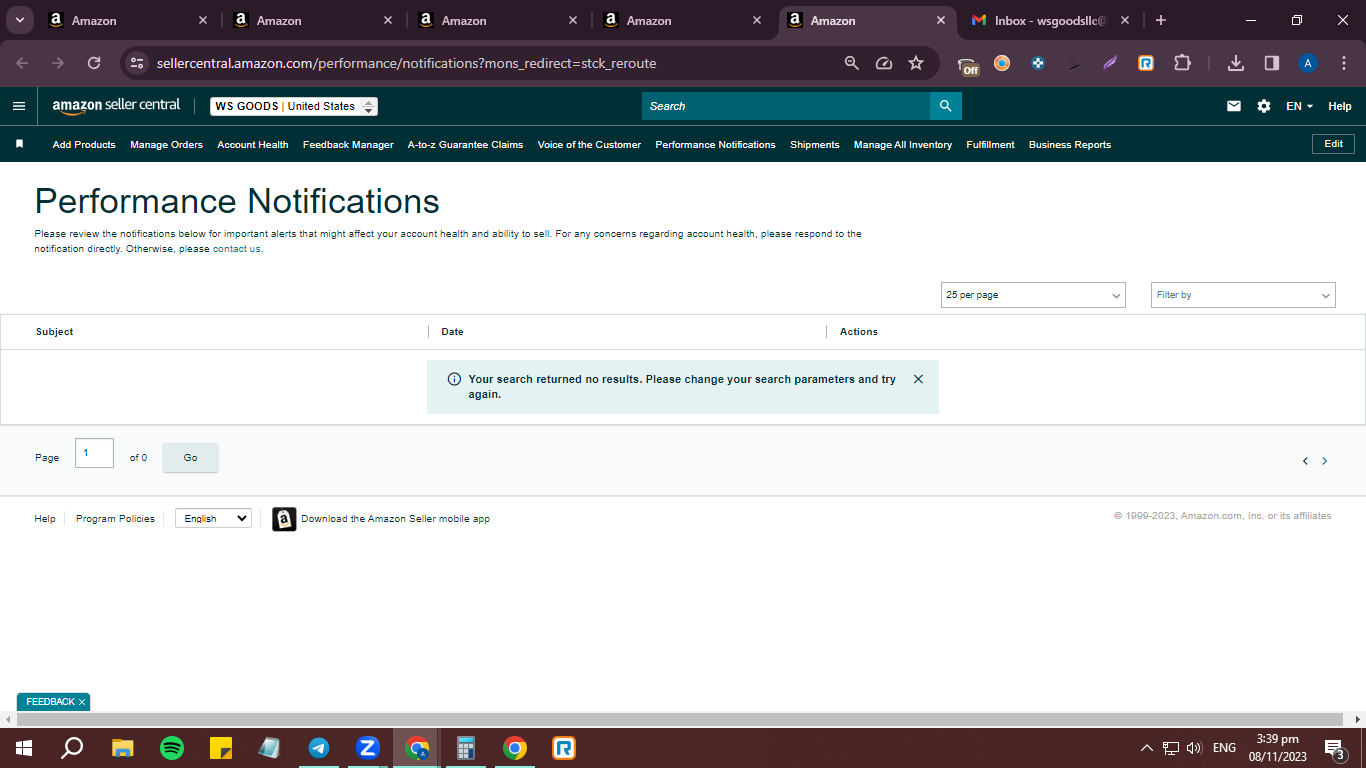Open the WS GOODS account switcher
1366x768 pixels.
[294, 106]
